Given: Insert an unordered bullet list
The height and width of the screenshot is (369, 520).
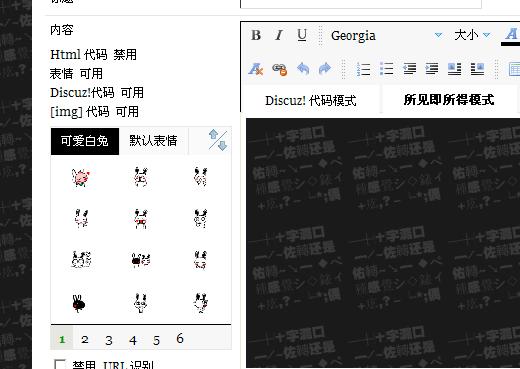Looking at the screenshot, I should [387, 69].
